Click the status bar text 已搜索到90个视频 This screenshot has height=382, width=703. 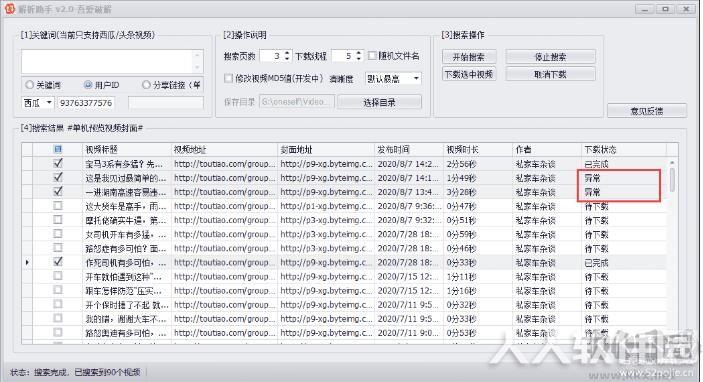[108, 372]
